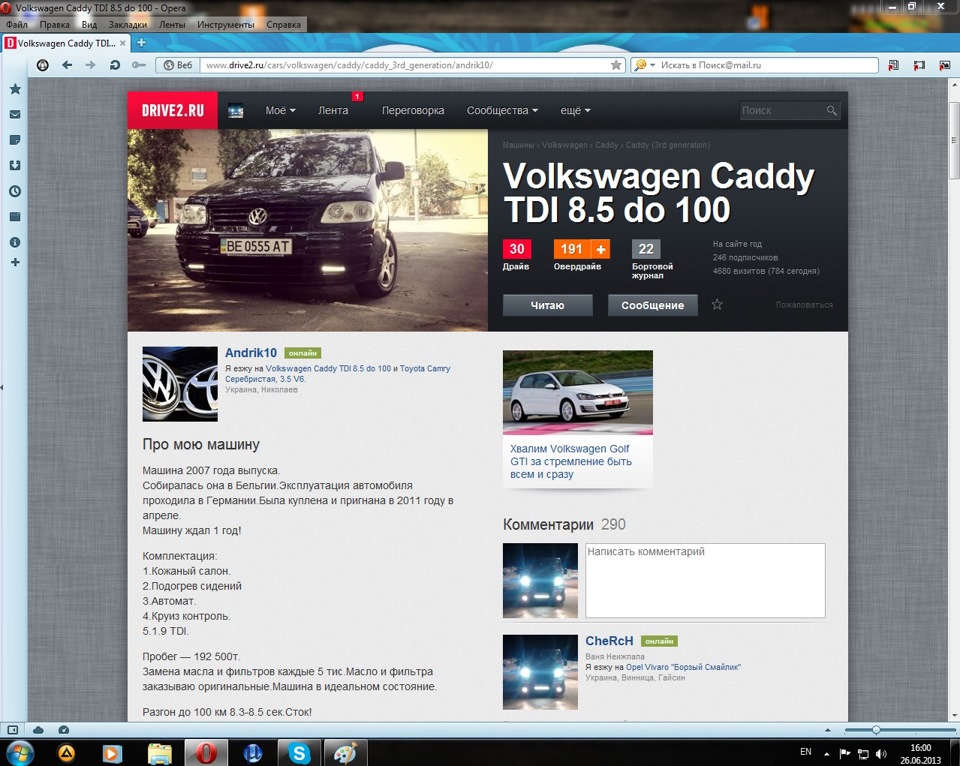Open Opera sidebar Notes panel
The width and height of the screenshot is (960, 766).
(15, 140)
